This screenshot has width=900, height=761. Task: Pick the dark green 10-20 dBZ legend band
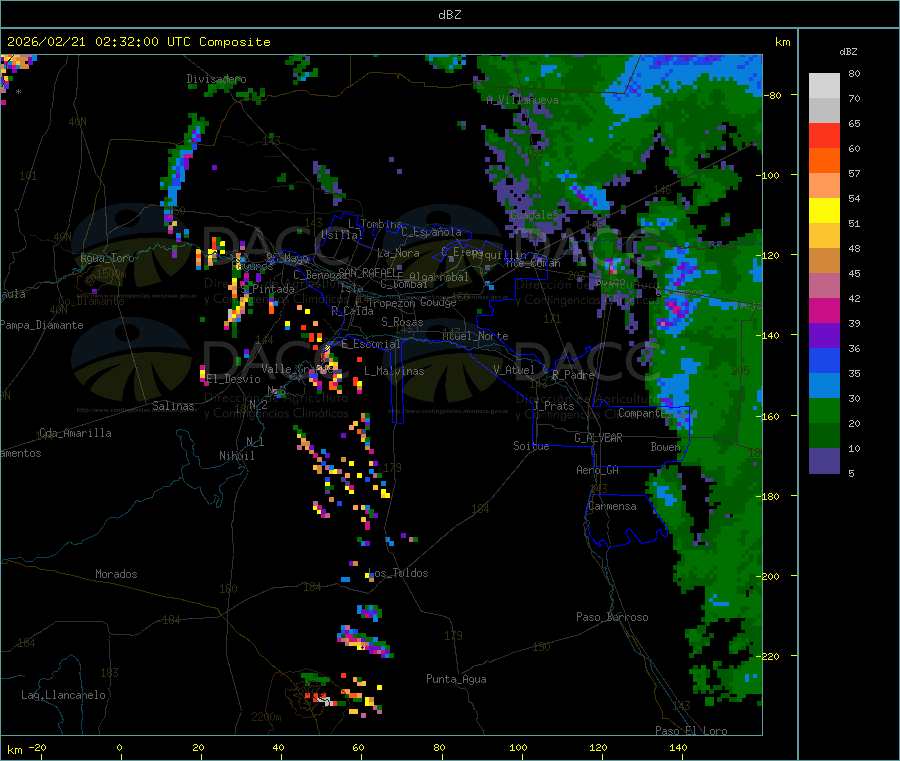tap(824, 436)
